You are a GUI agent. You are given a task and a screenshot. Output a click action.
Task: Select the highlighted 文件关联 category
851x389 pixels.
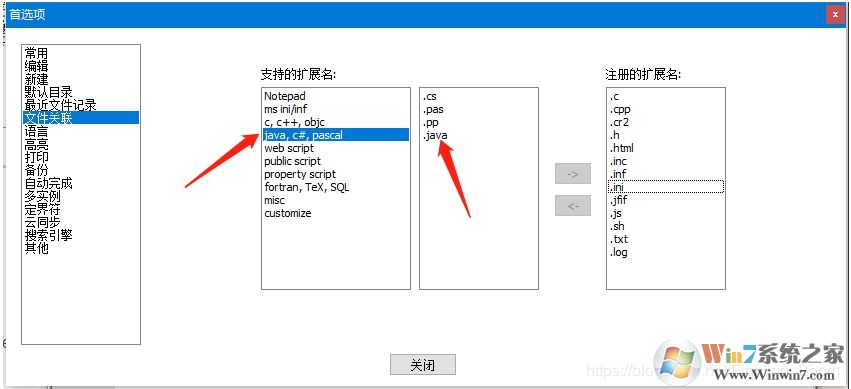click(x=81, y=118)
